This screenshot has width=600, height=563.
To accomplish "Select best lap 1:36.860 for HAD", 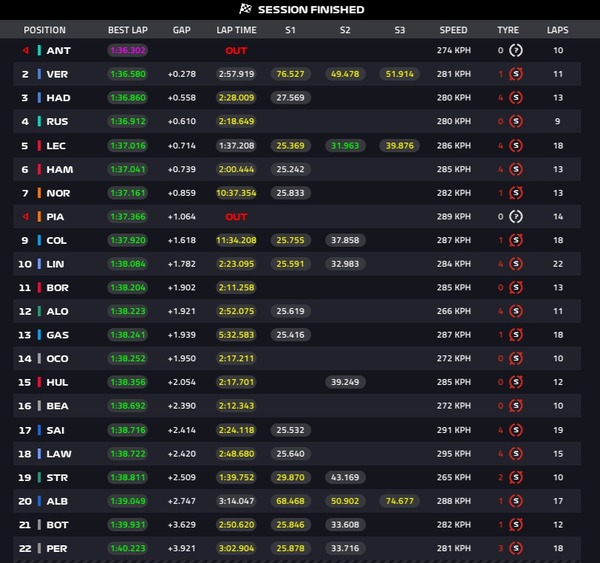I will pyautogui.click(x=128, y=98).
